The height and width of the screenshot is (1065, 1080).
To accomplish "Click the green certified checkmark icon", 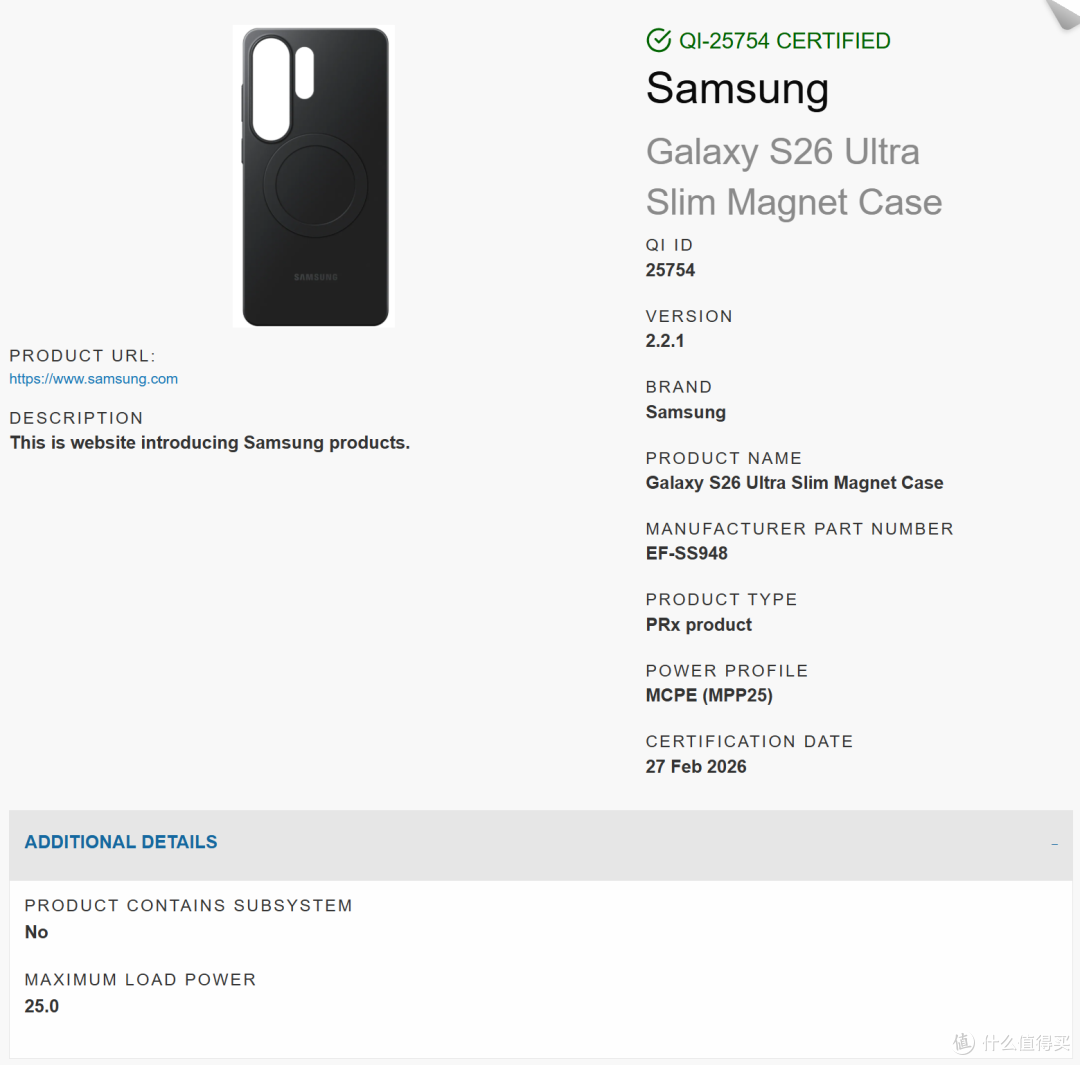I will [x=658, y=40].
